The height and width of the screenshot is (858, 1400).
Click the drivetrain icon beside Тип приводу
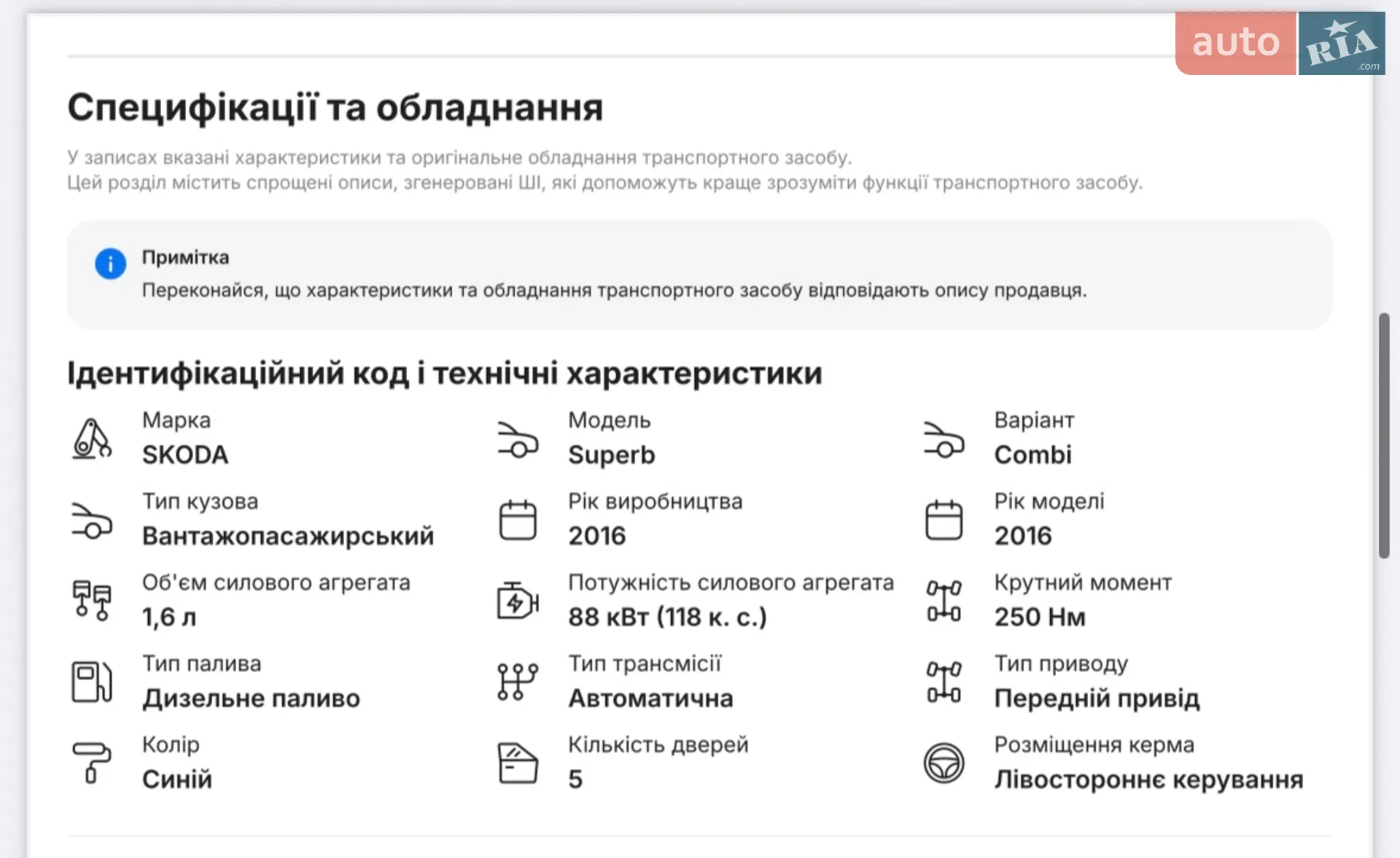point(944,682)
